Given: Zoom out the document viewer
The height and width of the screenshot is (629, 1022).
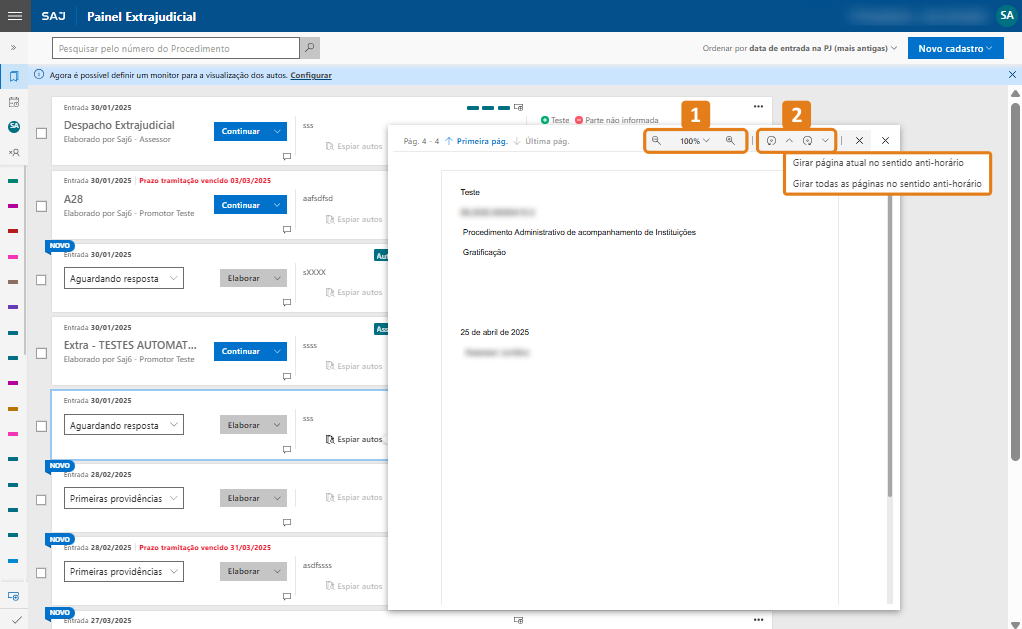Looking at the screenshot, I should (656, 141).
